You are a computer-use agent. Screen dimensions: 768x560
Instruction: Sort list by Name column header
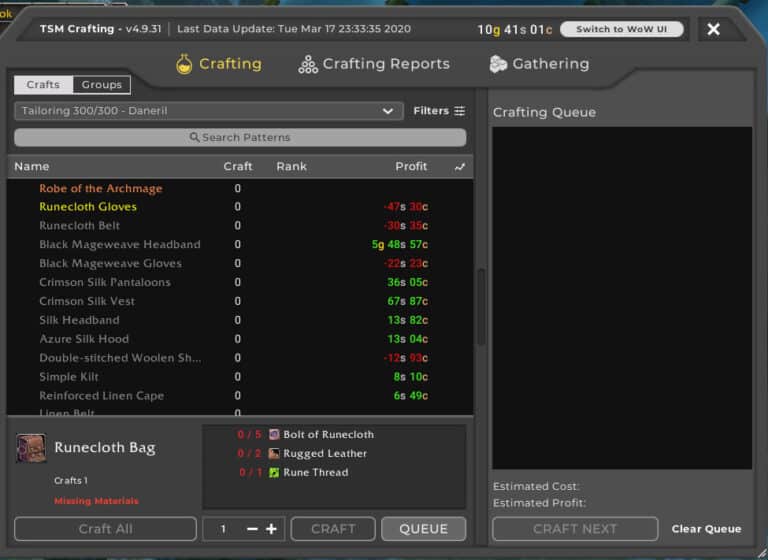(x=32, y=167)
